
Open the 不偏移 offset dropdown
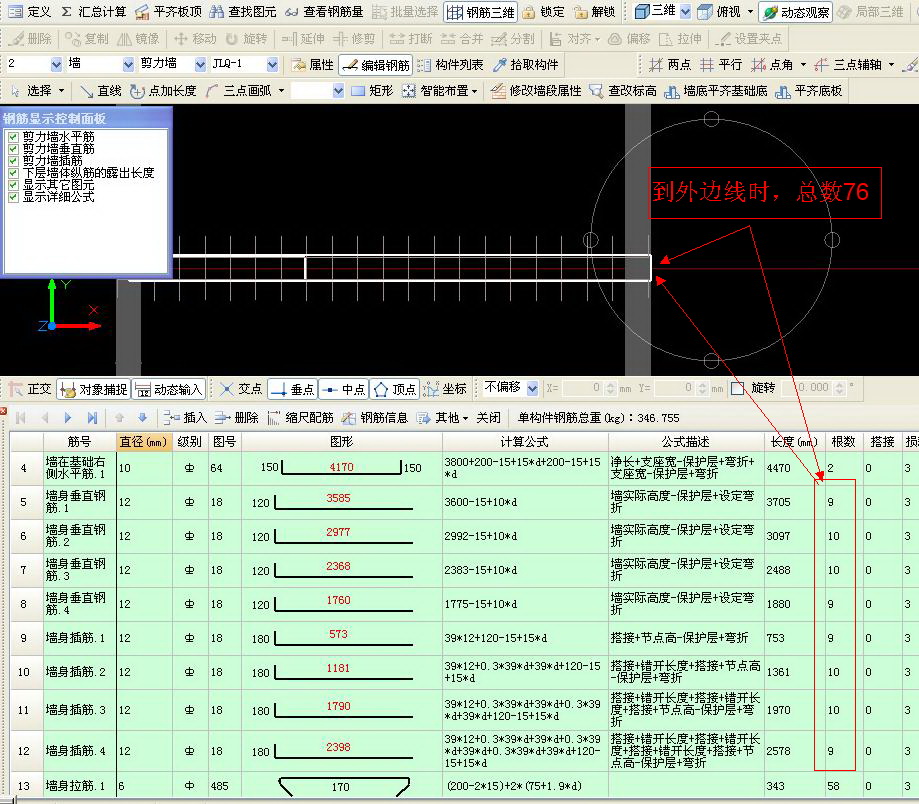532,388
